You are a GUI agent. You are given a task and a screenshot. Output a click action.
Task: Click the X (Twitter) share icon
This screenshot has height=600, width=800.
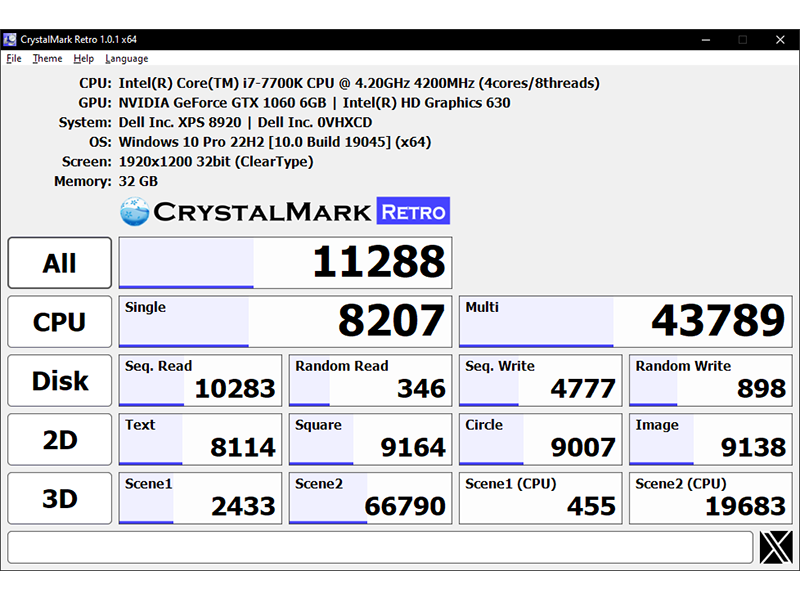[776, 547]
